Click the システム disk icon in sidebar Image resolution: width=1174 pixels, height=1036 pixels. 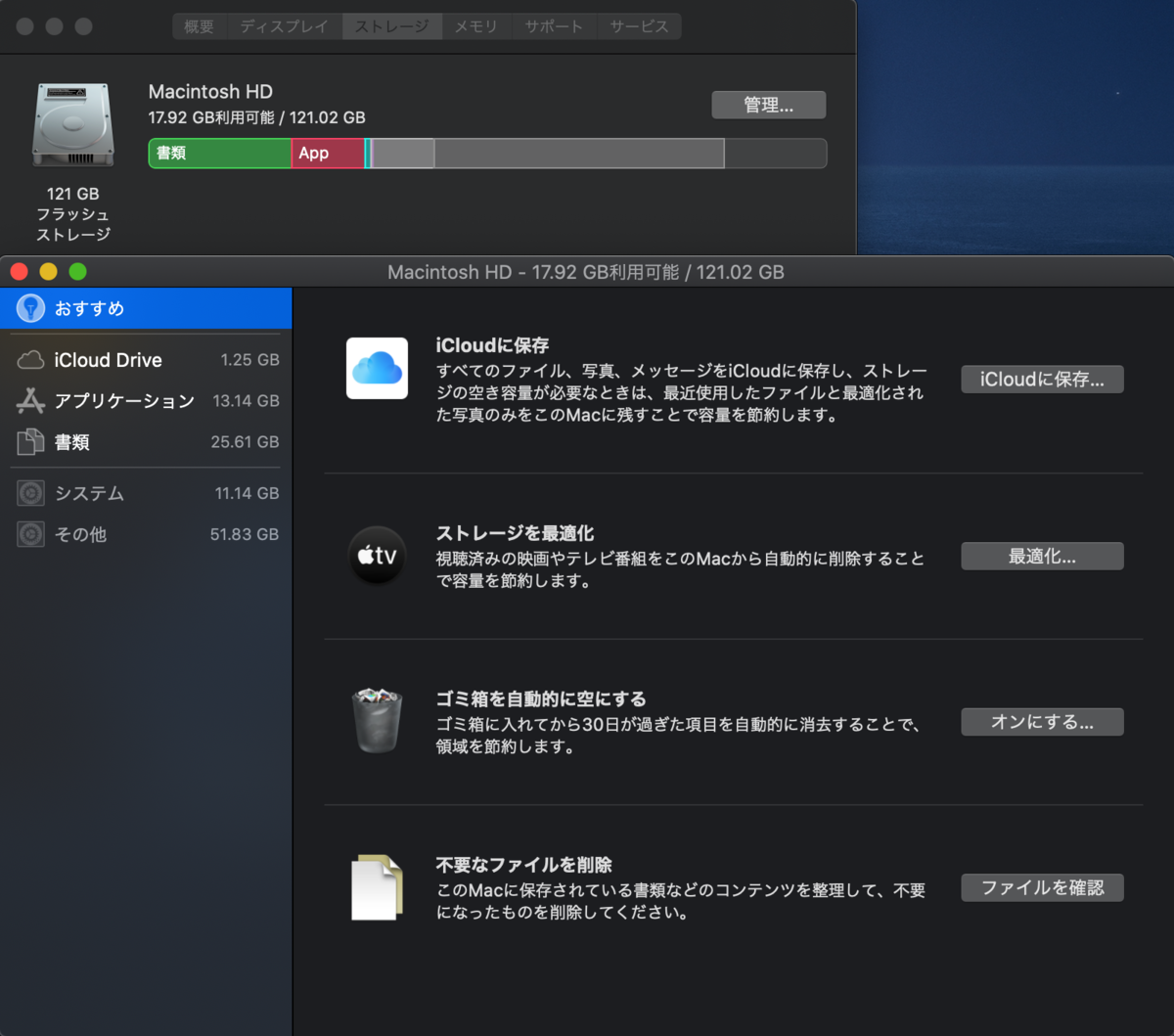click(x=30, y=493)
